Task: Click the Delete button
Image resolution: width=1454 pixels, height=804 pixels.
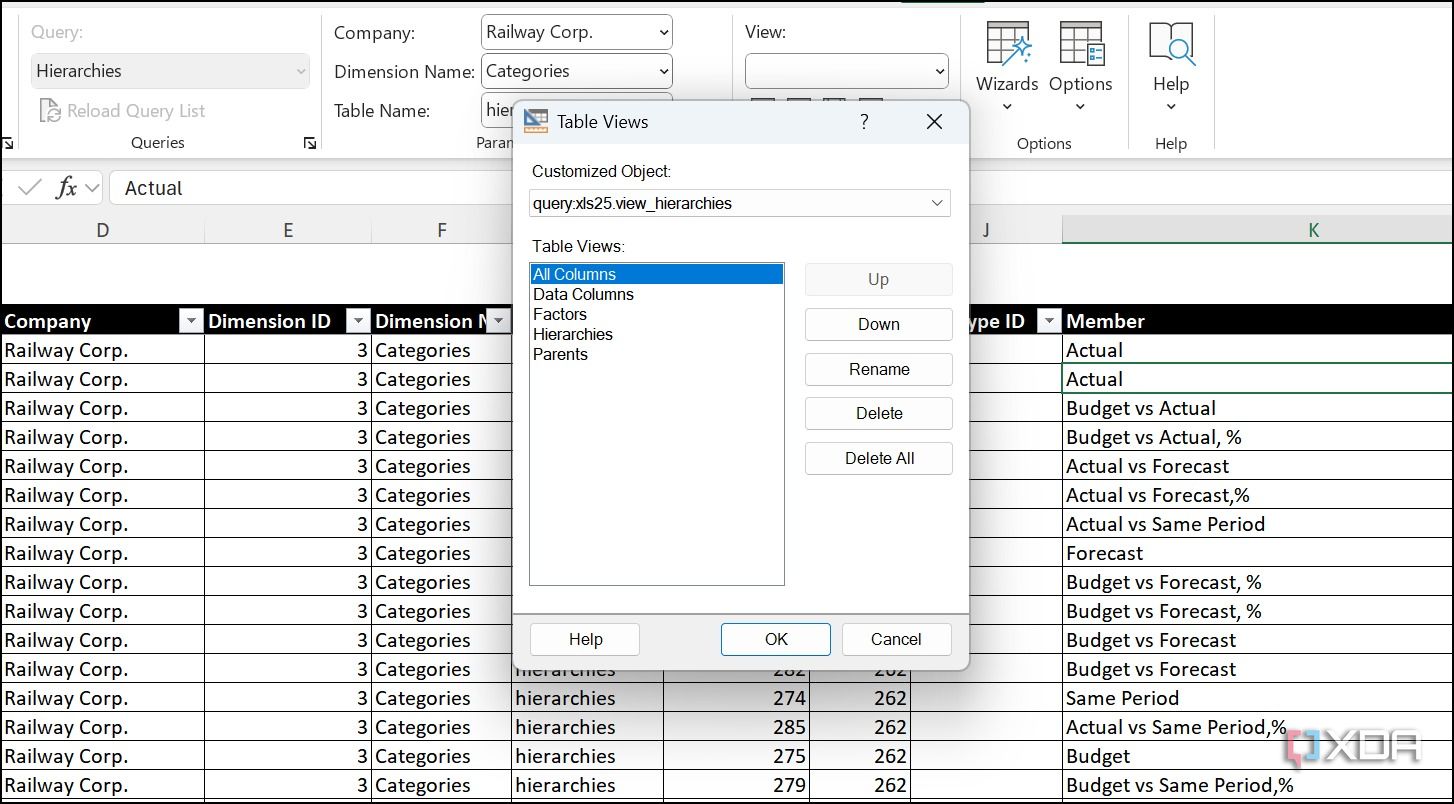Action: [878, 413]
